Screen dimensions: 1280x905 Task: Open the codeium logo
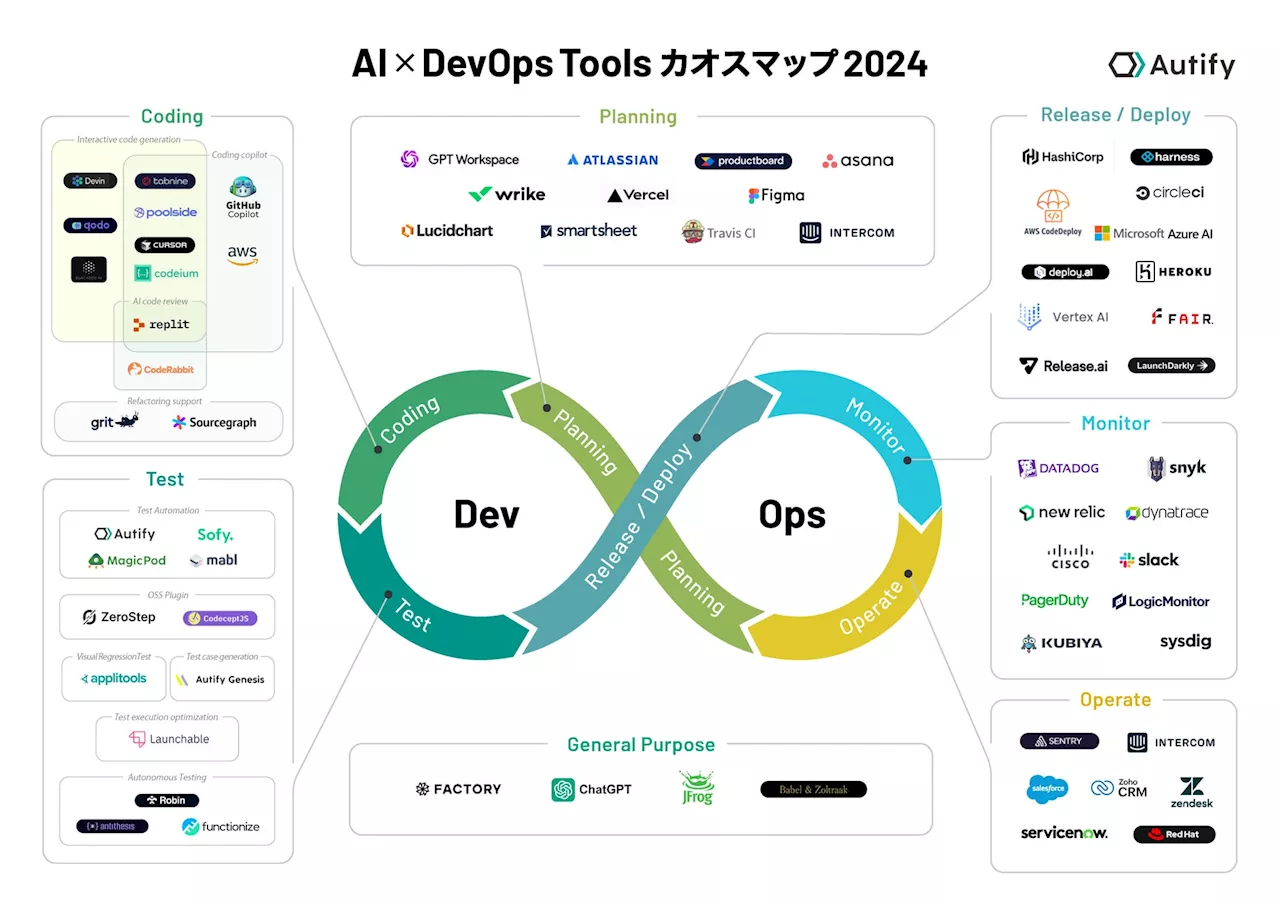166,273
